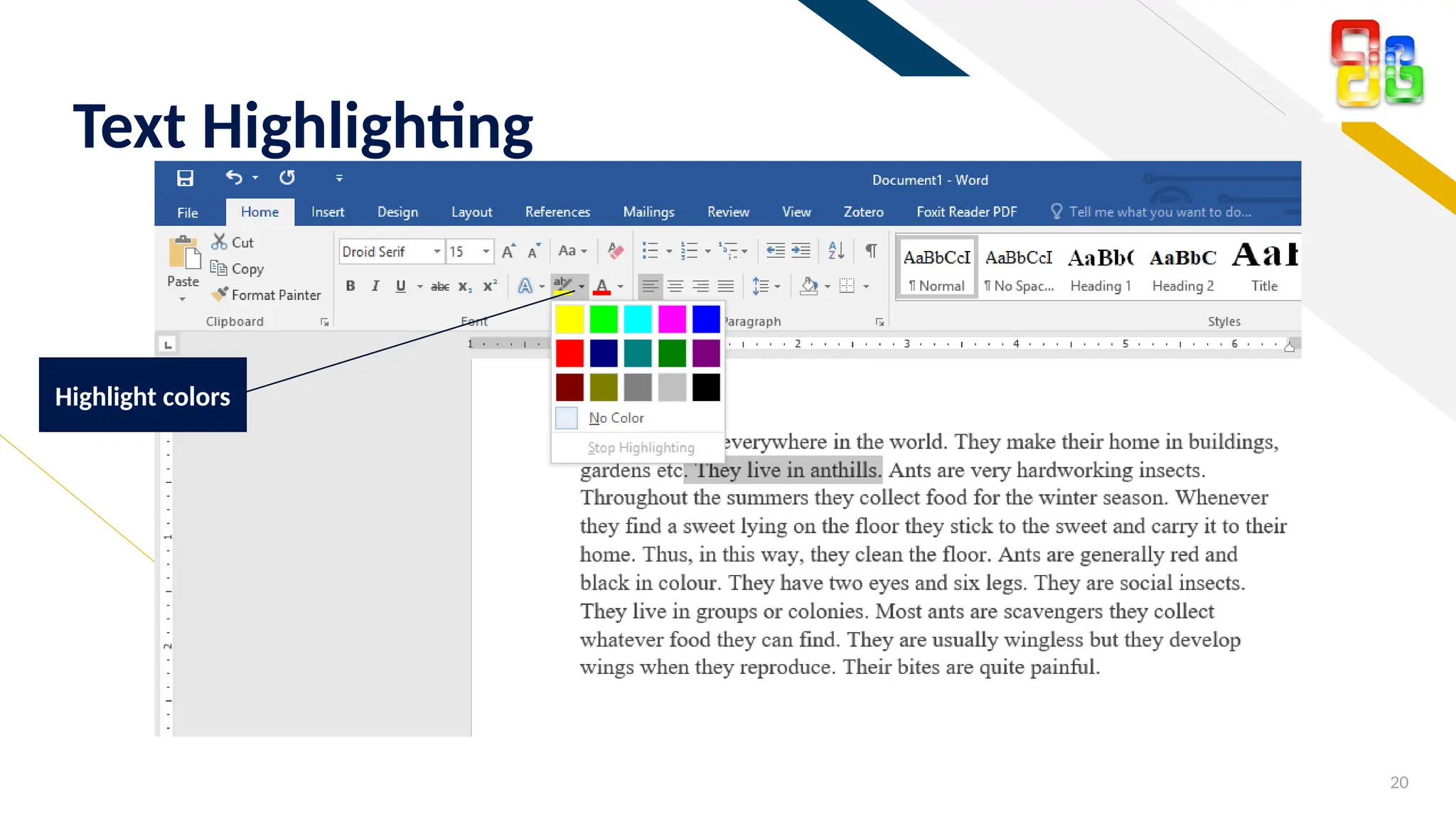Image resolution: width=1456 pixels, height=819 pixels.
Task: Apply the Heading 2 style
Action: 1183,269
